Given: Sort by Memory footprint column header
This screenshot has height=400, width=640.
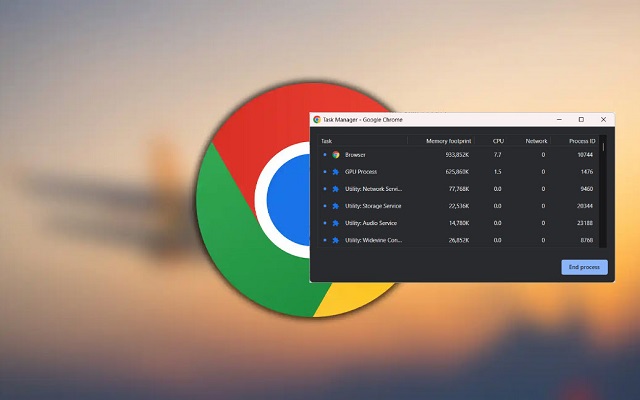Looking at the screenshot, I should pos(449,141).
